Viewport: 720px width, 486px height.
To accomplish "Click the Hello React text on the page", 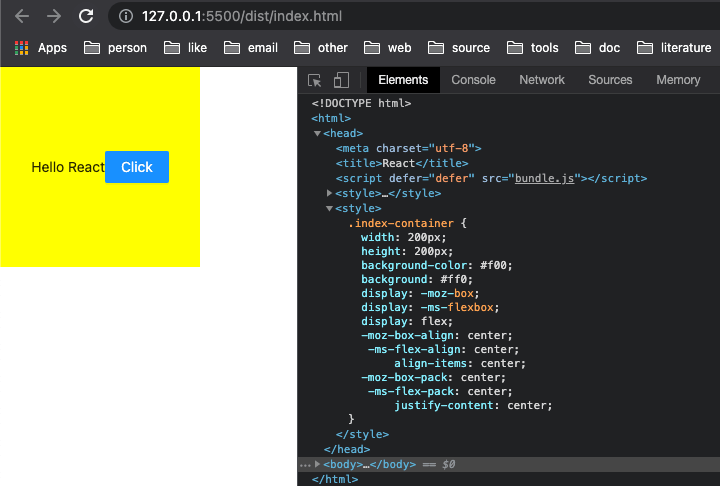I will [68, 167].
